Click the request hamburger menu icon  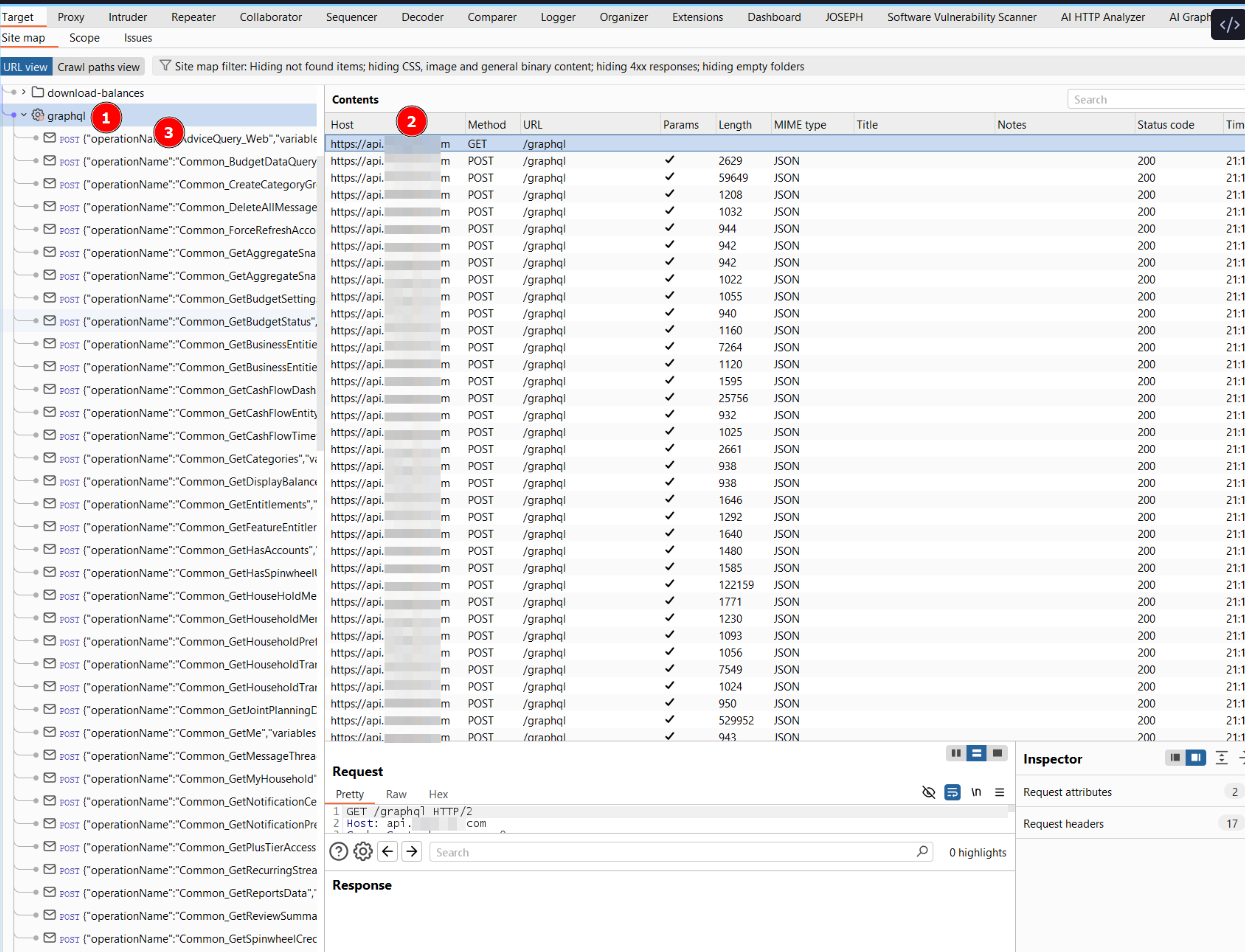pyautogui.click(x=999, y=792)
